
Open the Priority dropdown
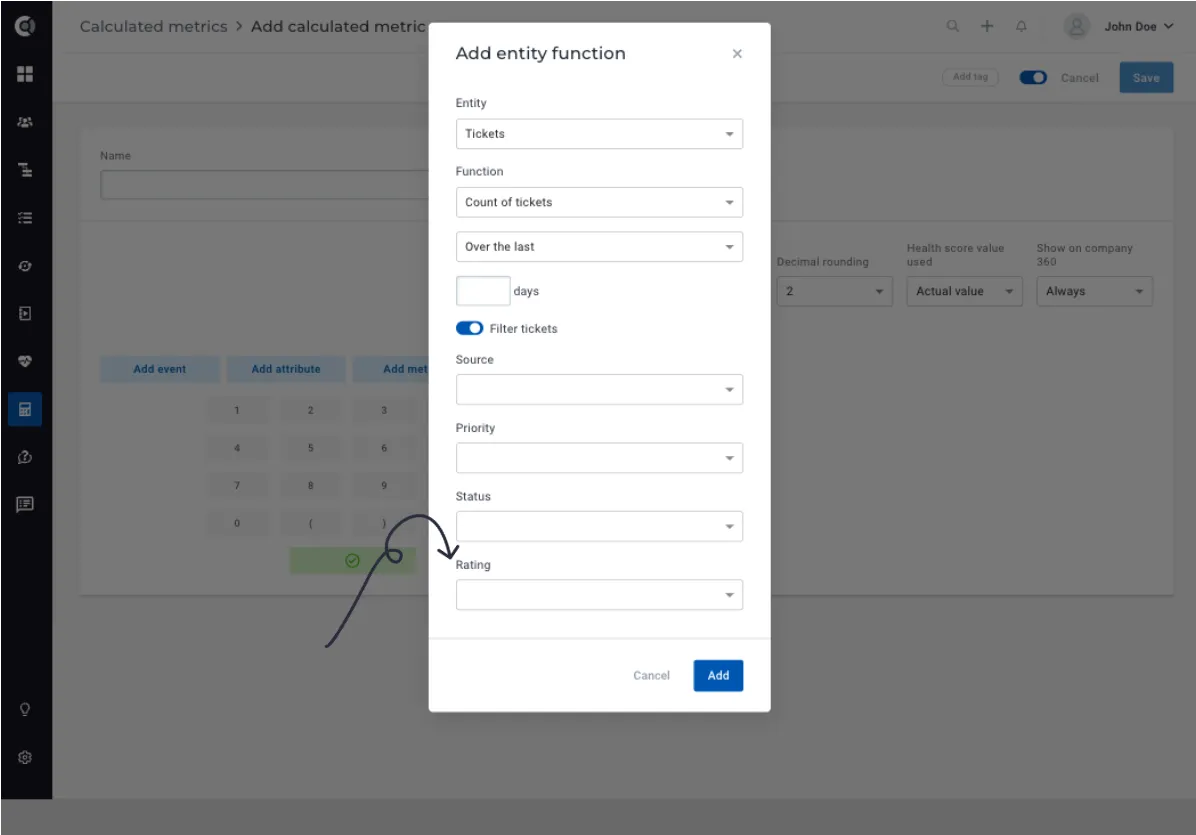600,458
